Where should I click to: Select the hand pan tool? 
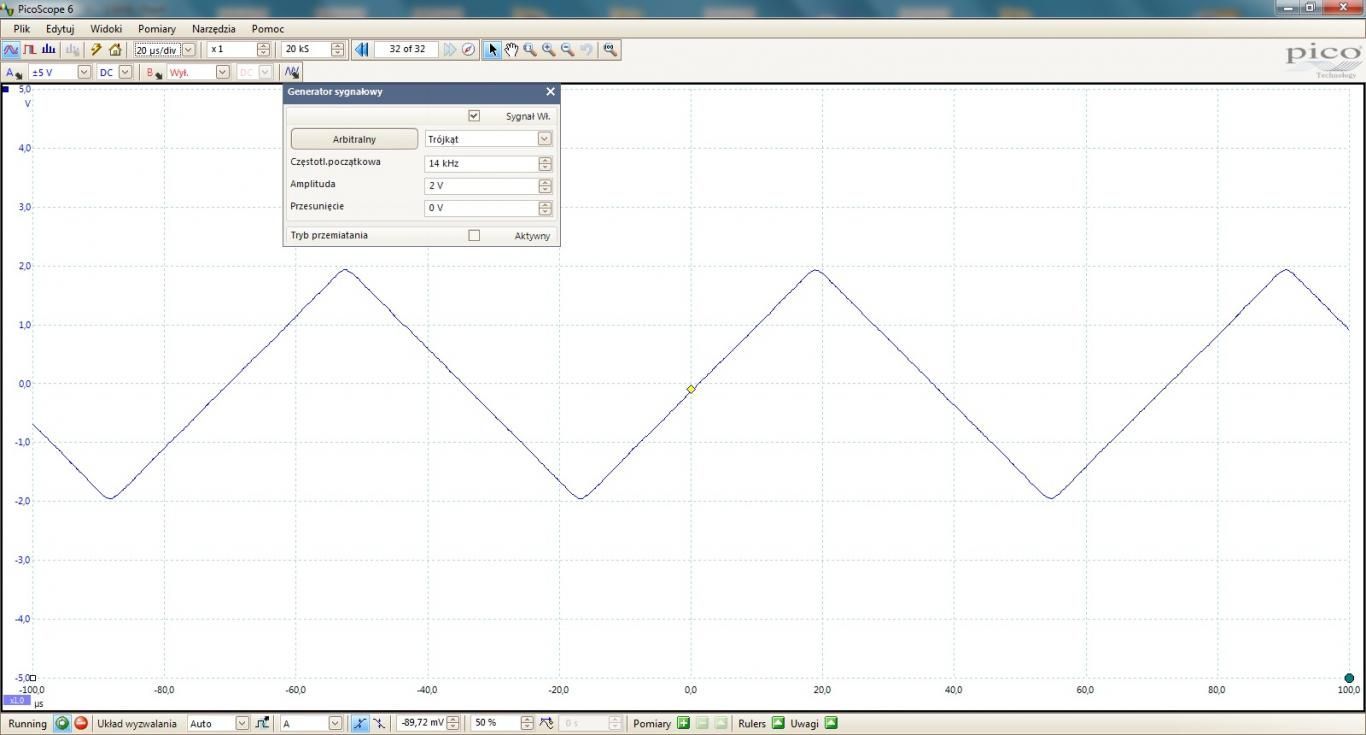[x=511, y=49]
